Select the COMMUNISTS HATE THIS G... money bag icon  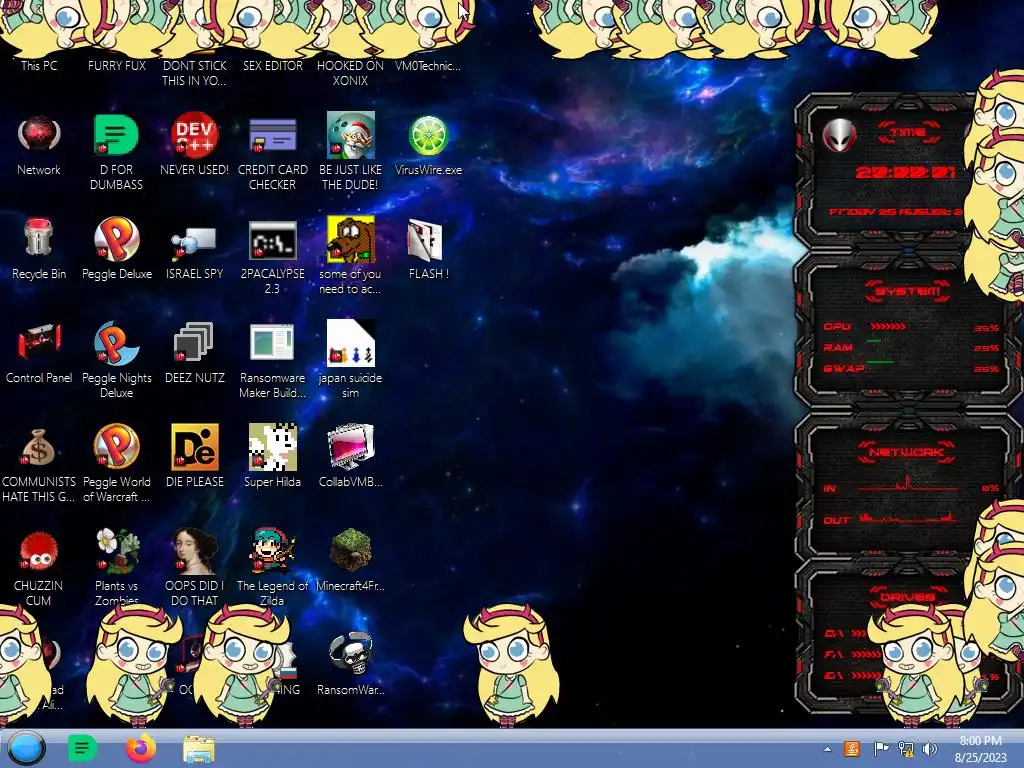(x=39, y=447)
